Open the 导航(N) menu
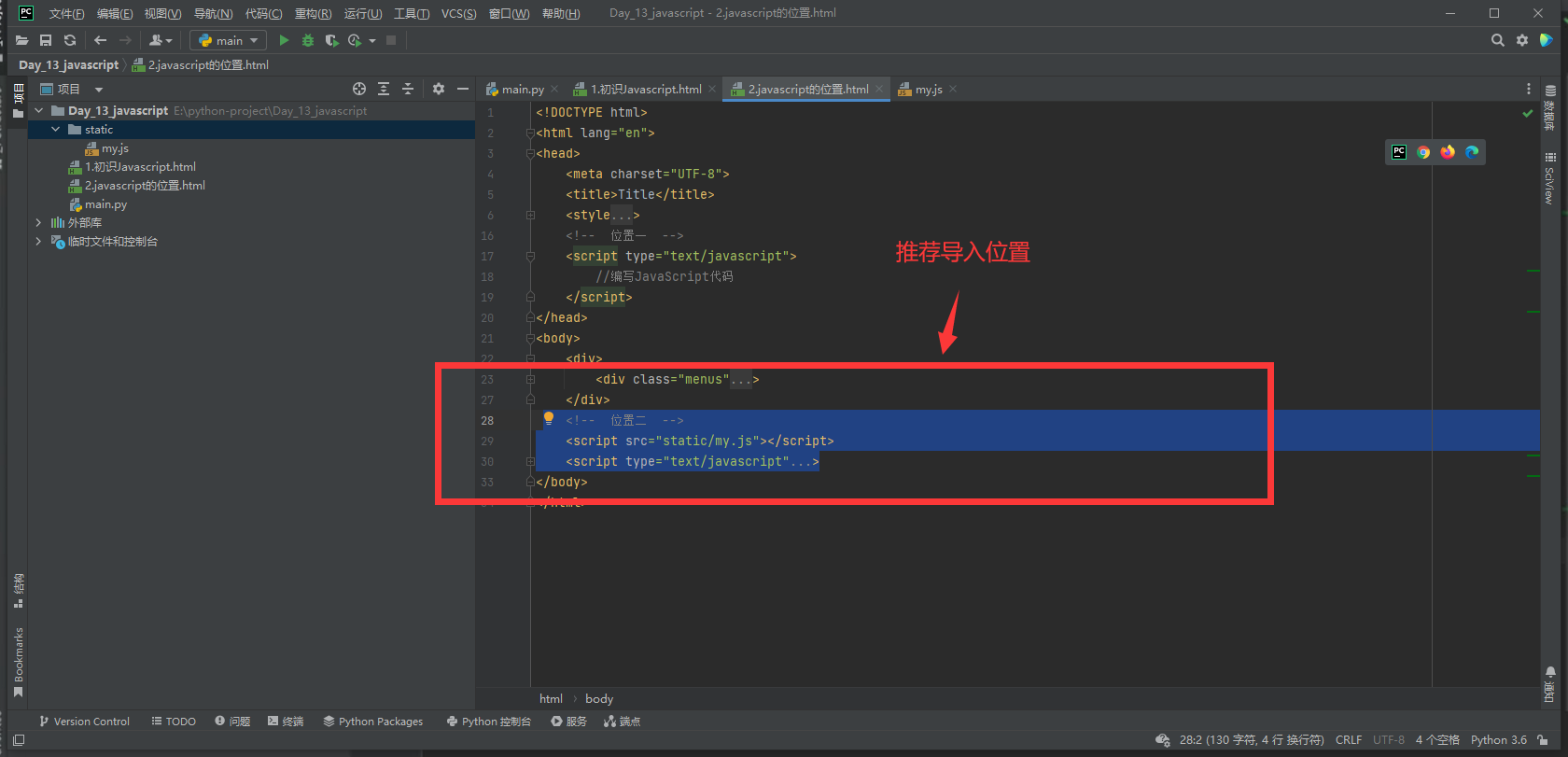 213,13
